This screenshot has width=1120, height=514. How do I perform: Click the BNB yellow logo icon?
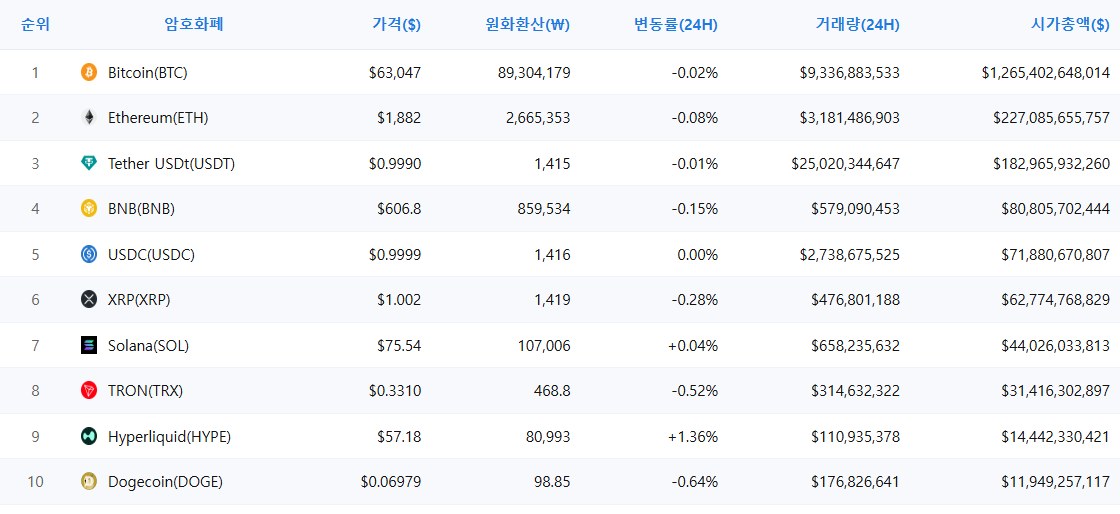point(89,208)
